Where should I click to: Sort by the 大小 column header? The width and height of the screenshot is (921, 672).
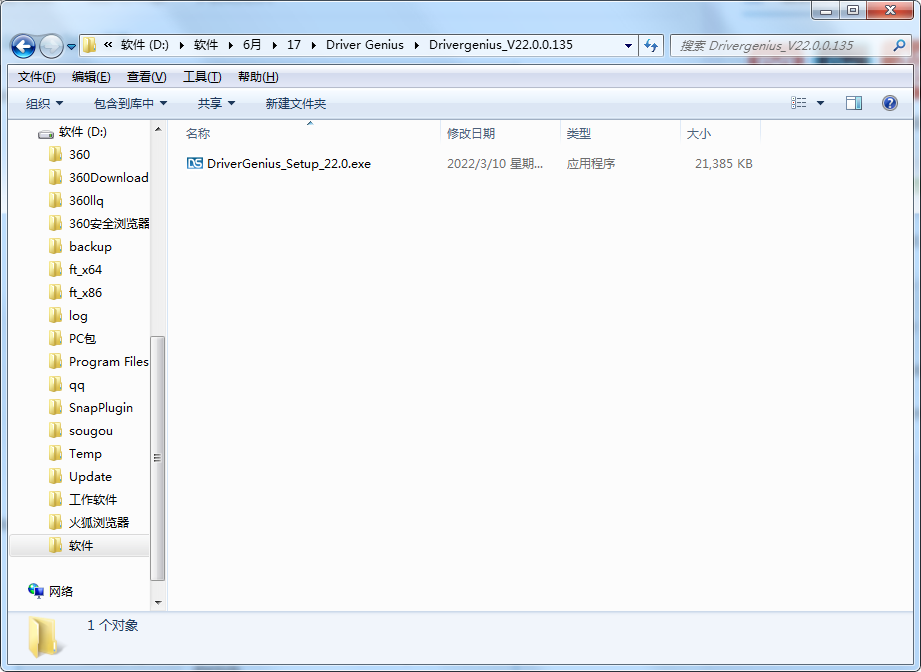point(698,133)
